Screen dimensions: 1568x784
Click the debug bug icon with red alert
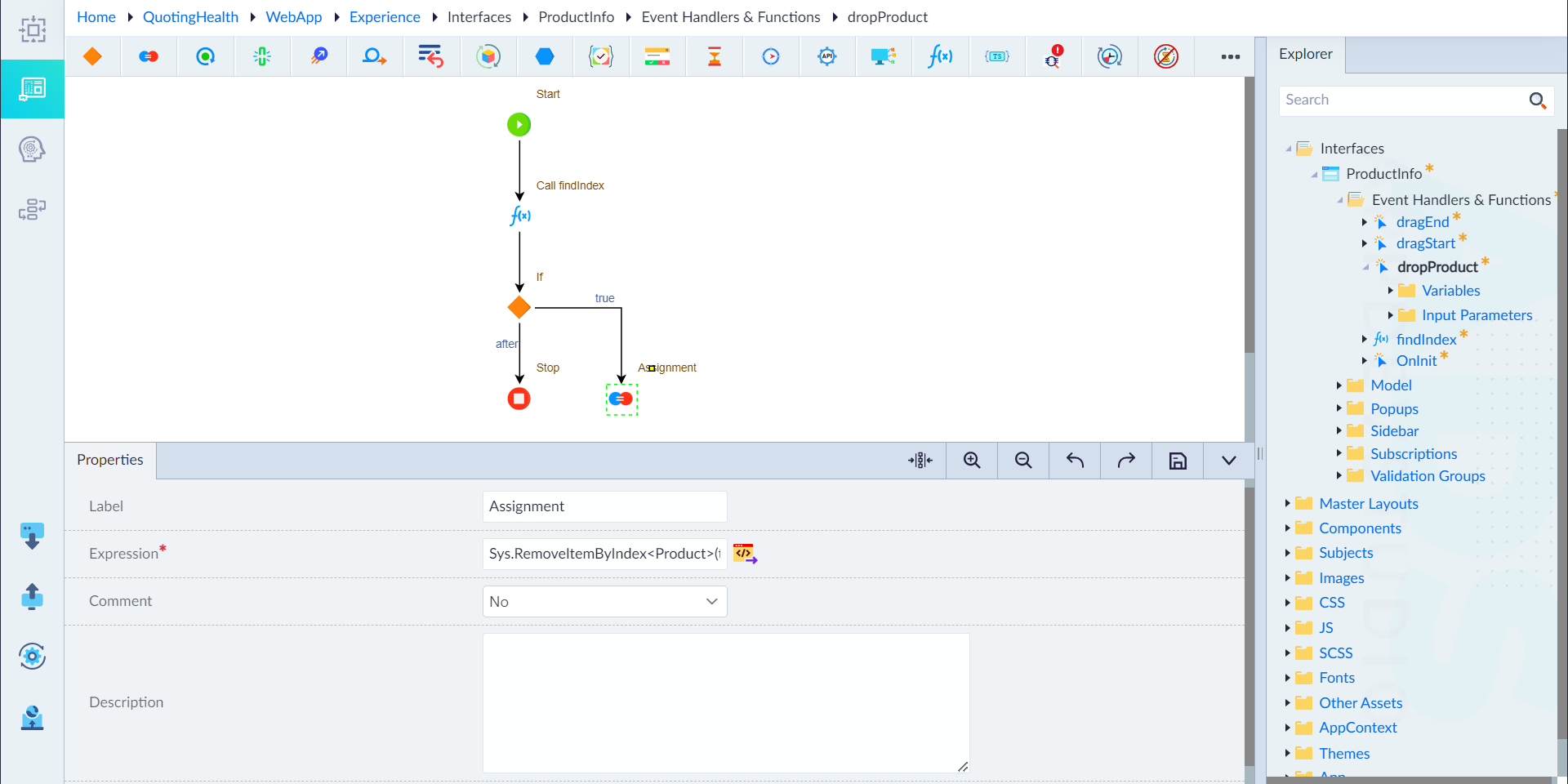1053,56
